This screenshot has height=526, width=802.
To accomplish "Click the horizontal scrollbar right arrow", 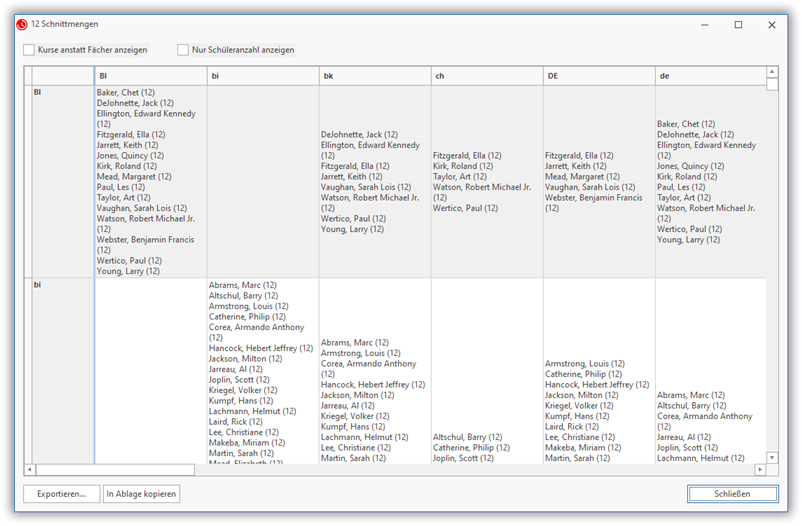I will 760,469.
